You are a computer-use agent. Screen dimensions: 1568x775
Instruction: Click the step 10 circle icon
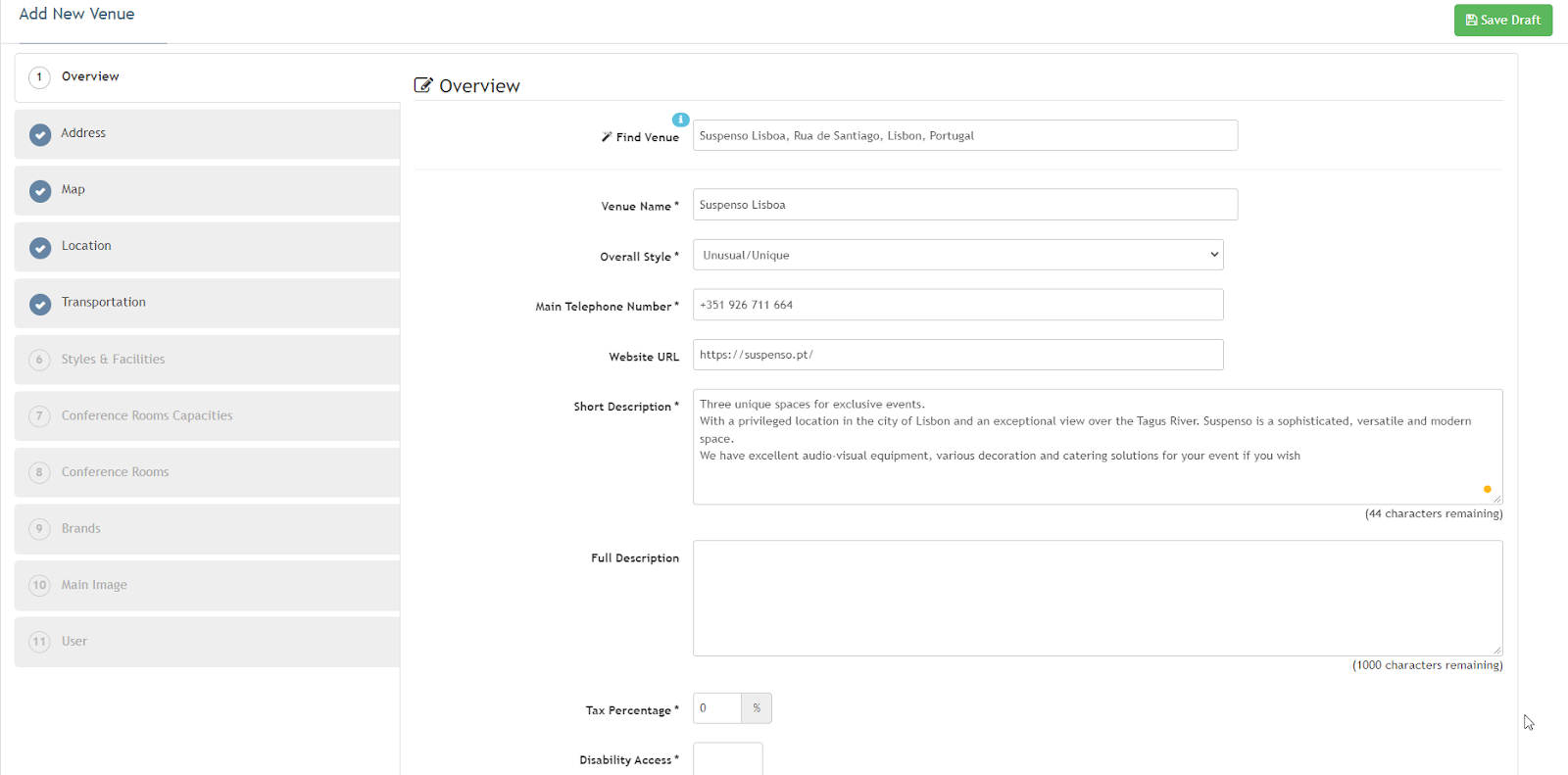coord(39,585)
